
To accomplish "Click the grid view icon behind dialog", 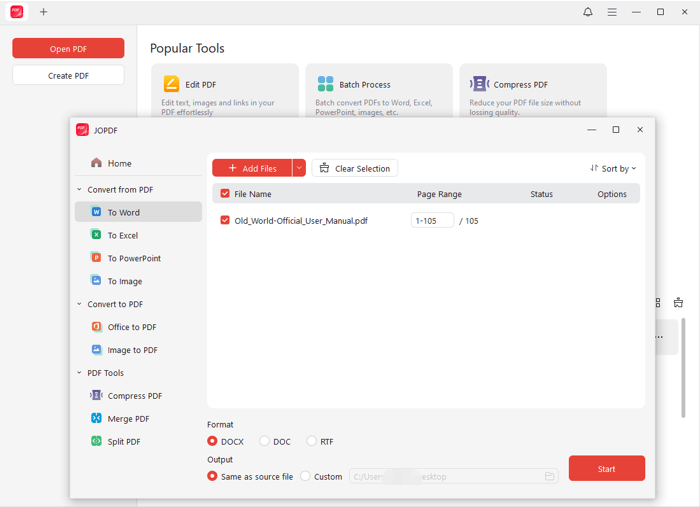I will tap(658, 303).
